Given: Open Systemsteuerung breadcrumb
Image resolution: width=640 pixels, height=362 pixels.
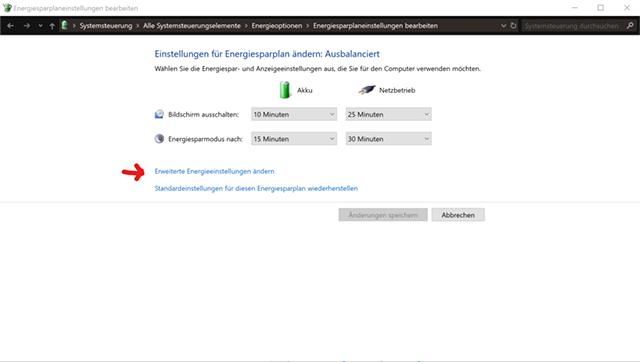Looking at the screenshot, I should click(x=106, y=26).
